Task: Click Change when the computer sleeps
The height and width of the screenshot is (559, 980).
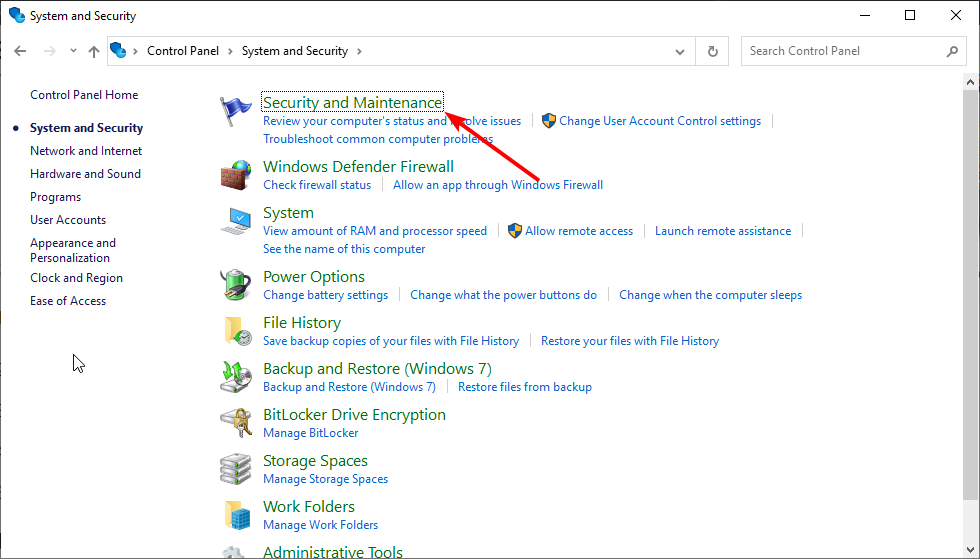Action: pyautogui.click(x=711, y=295)
